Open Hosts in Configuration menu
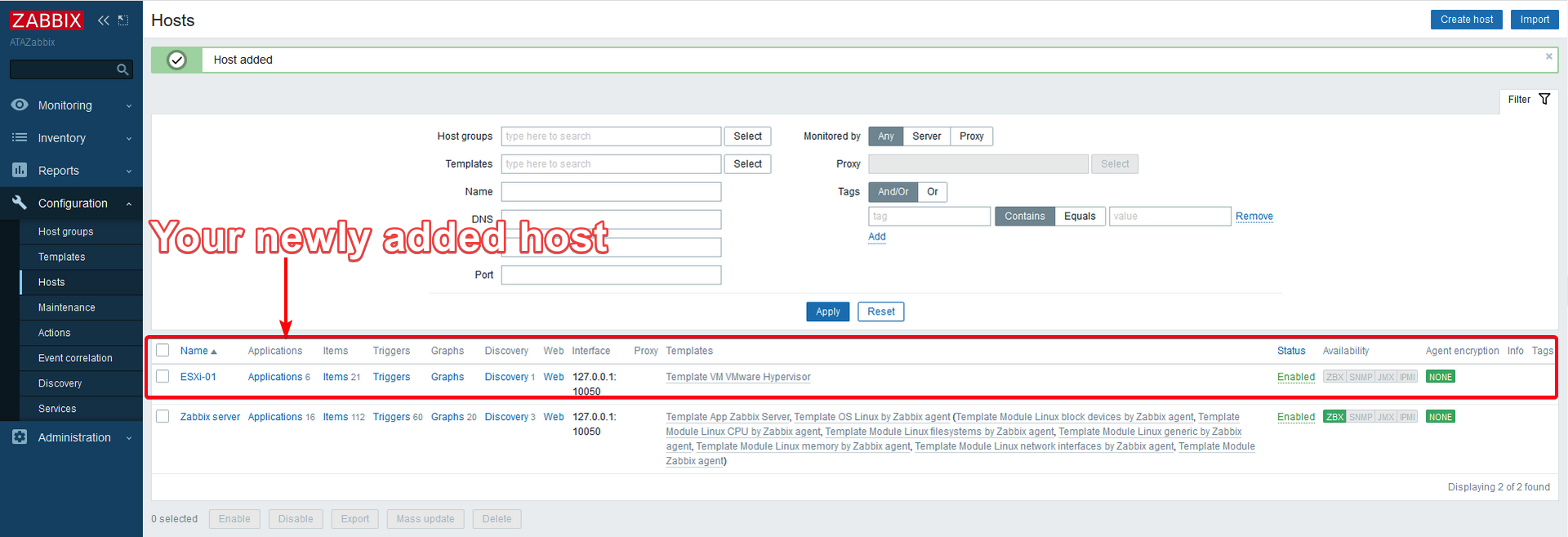This screenshot has height=537, width=1568. (51, 282)
